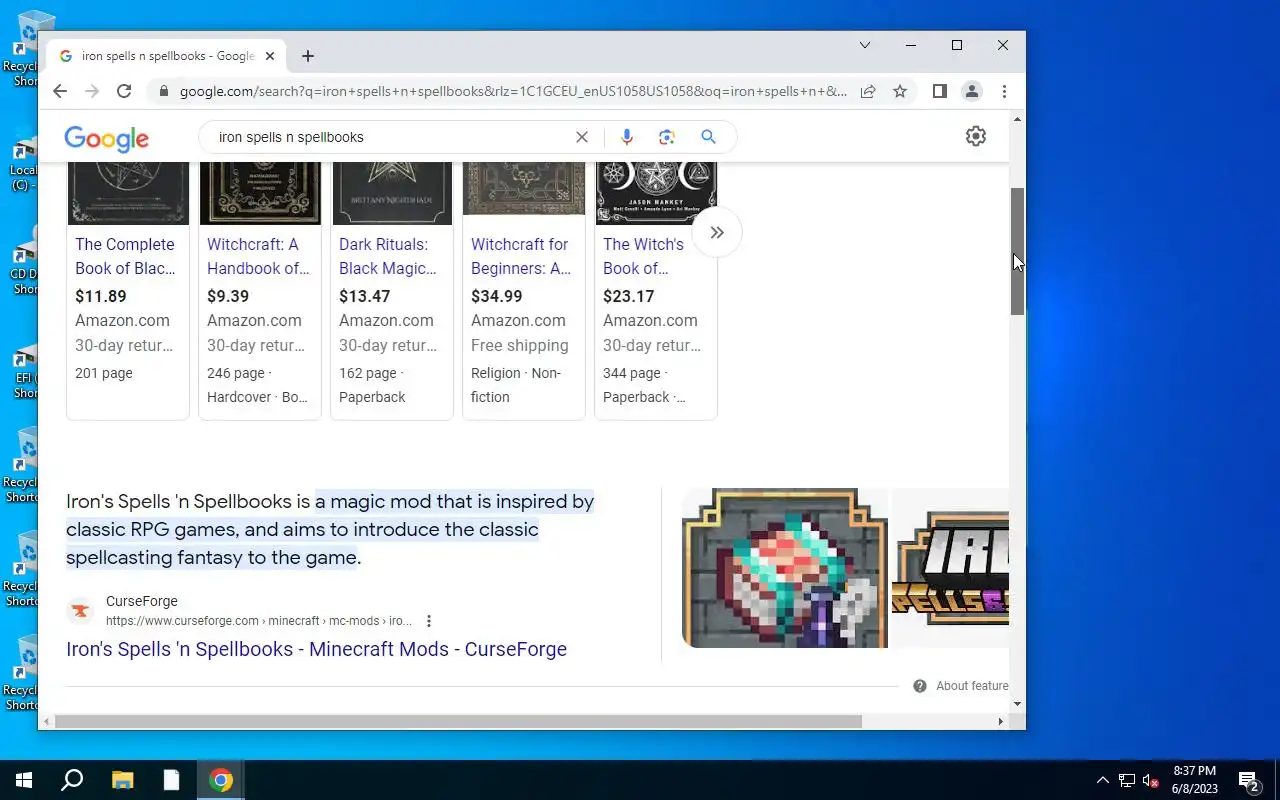Viewport: 1280px width, 800px height.
Task: Open the blank document taskbar app
Action: tap(172, 780)
